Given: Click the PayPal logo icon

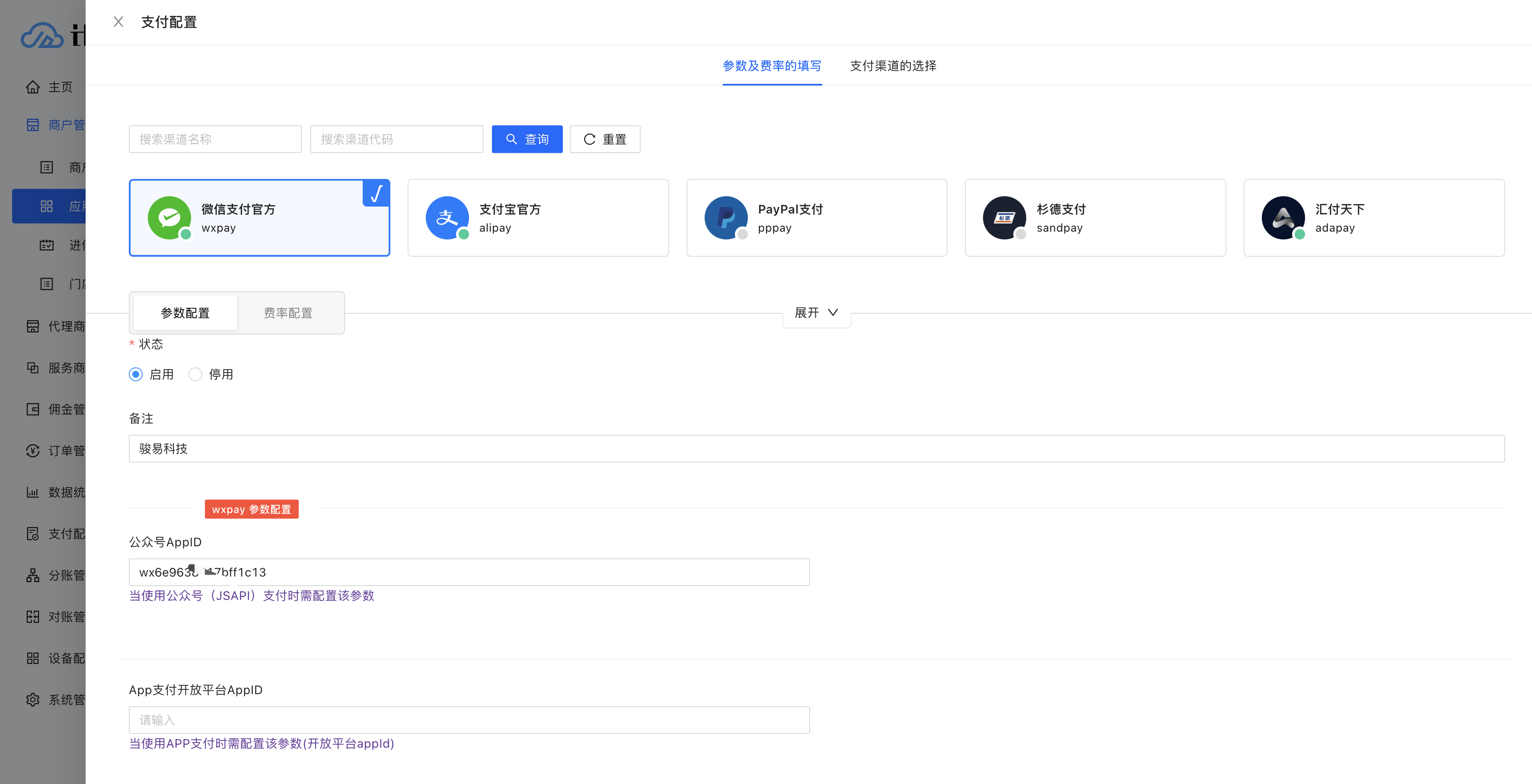Looking at the screenshot, I should coord(725,217).
